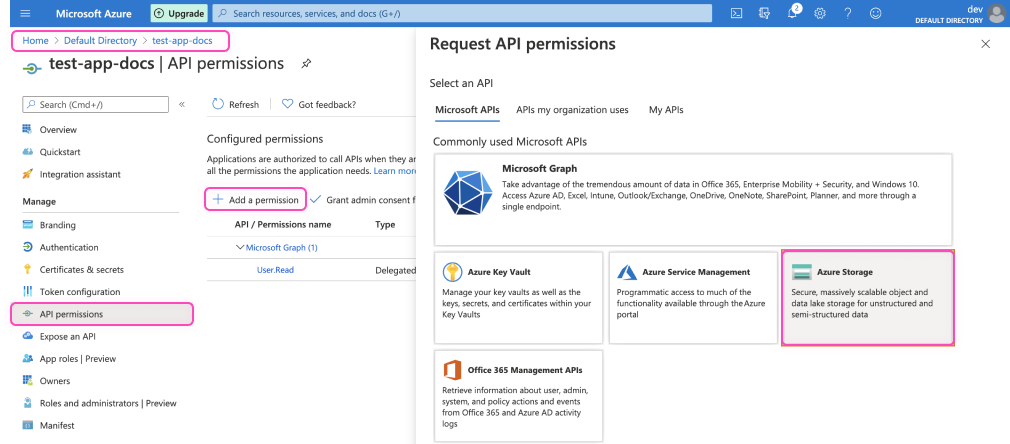The height and width of the screenshot is (444, 1010).
Task: Pin the API permissions page
Action: pos(306,63)
